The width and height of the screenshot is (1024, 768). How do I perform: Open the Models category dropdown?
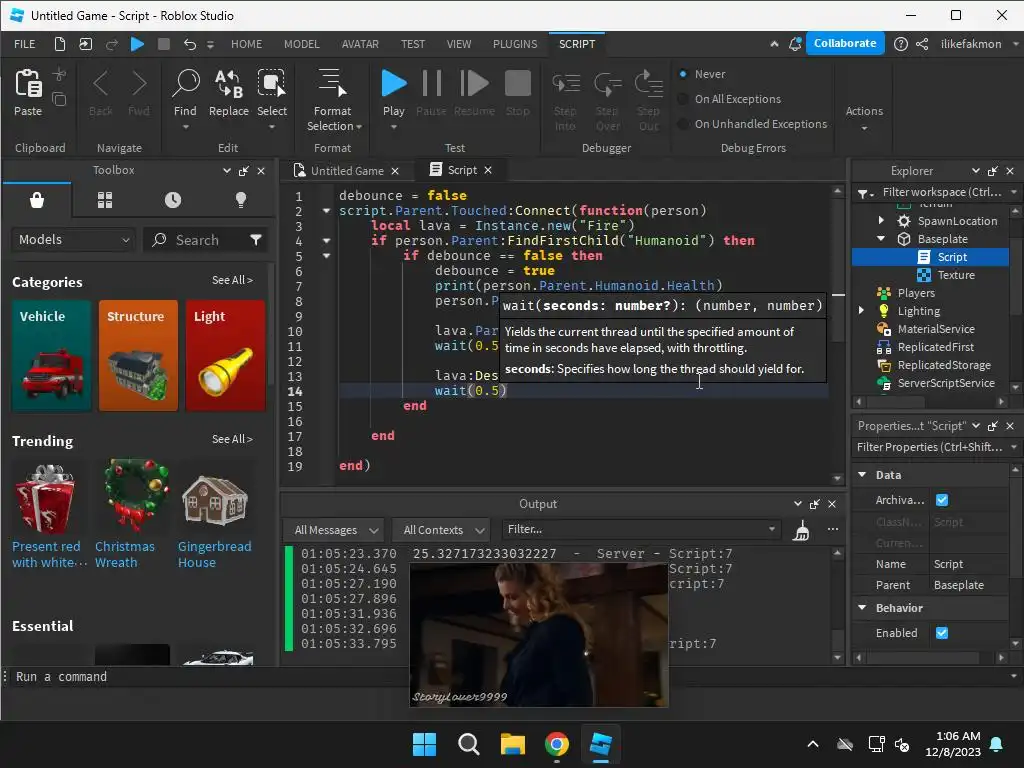coord(74,240)
